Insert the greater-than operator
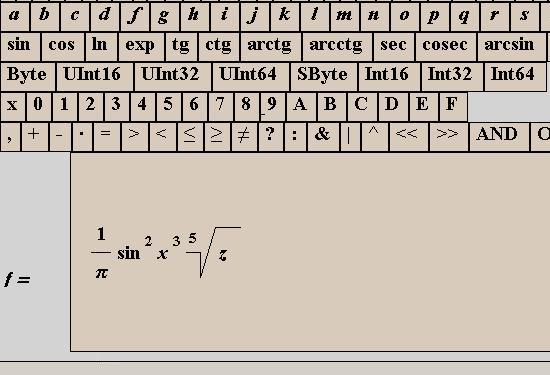Viewport: 550px width, 375px height. (x=135, y=137)
